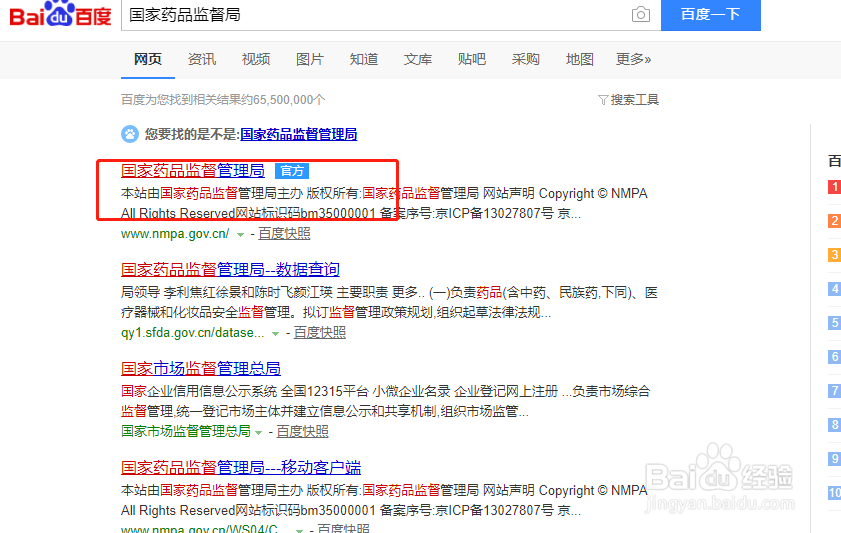Viewport: 841px width, 533px height.
Task: Open camera image search icon
Action: coord(640,14)
